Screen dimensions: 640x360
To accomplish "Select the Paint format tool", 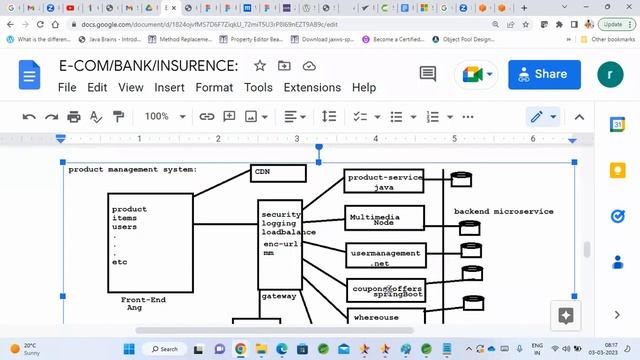I will coord(118,117).
